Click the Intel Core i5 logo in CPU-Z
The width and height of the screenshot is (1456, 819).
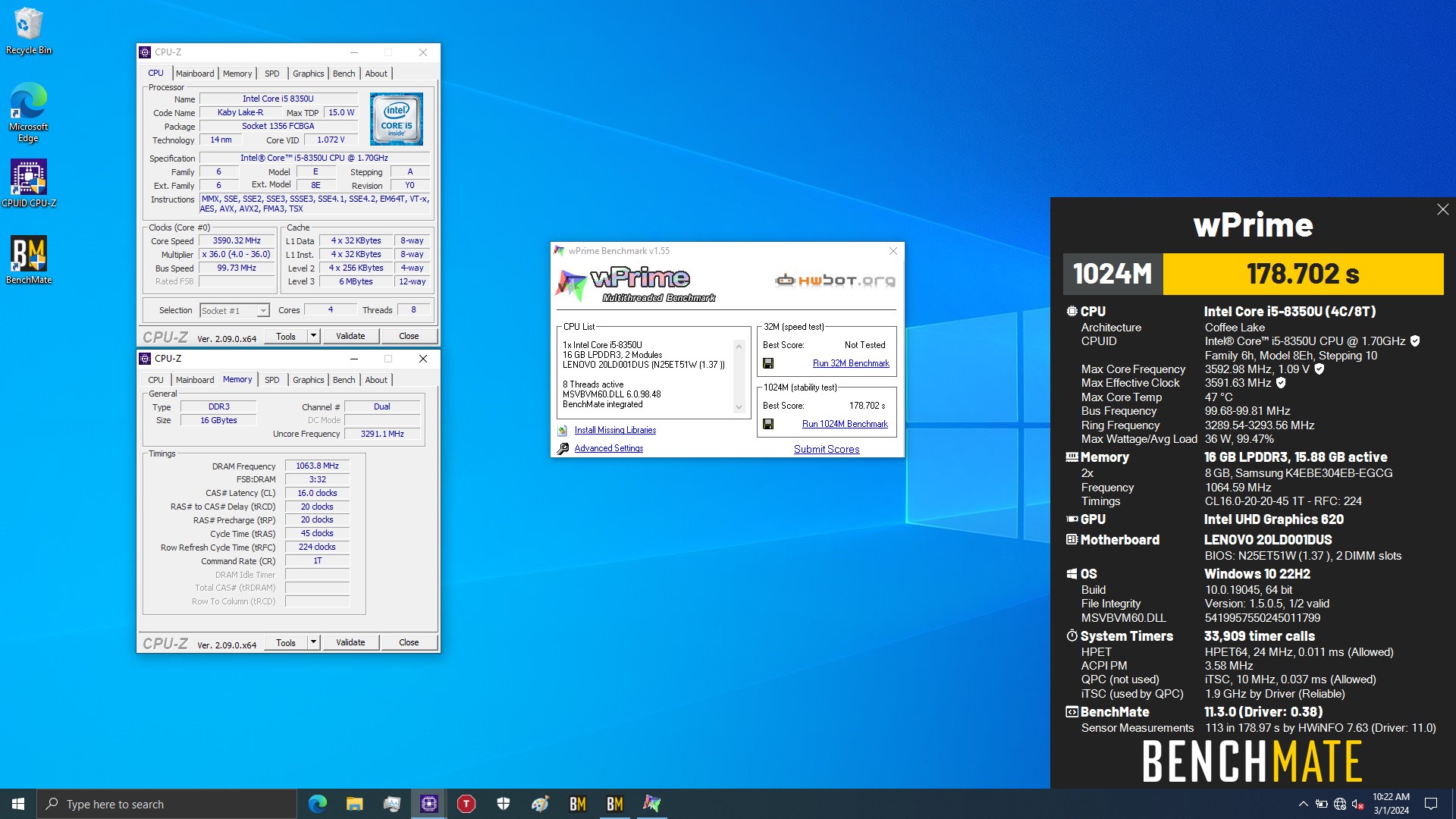(397, 119)
